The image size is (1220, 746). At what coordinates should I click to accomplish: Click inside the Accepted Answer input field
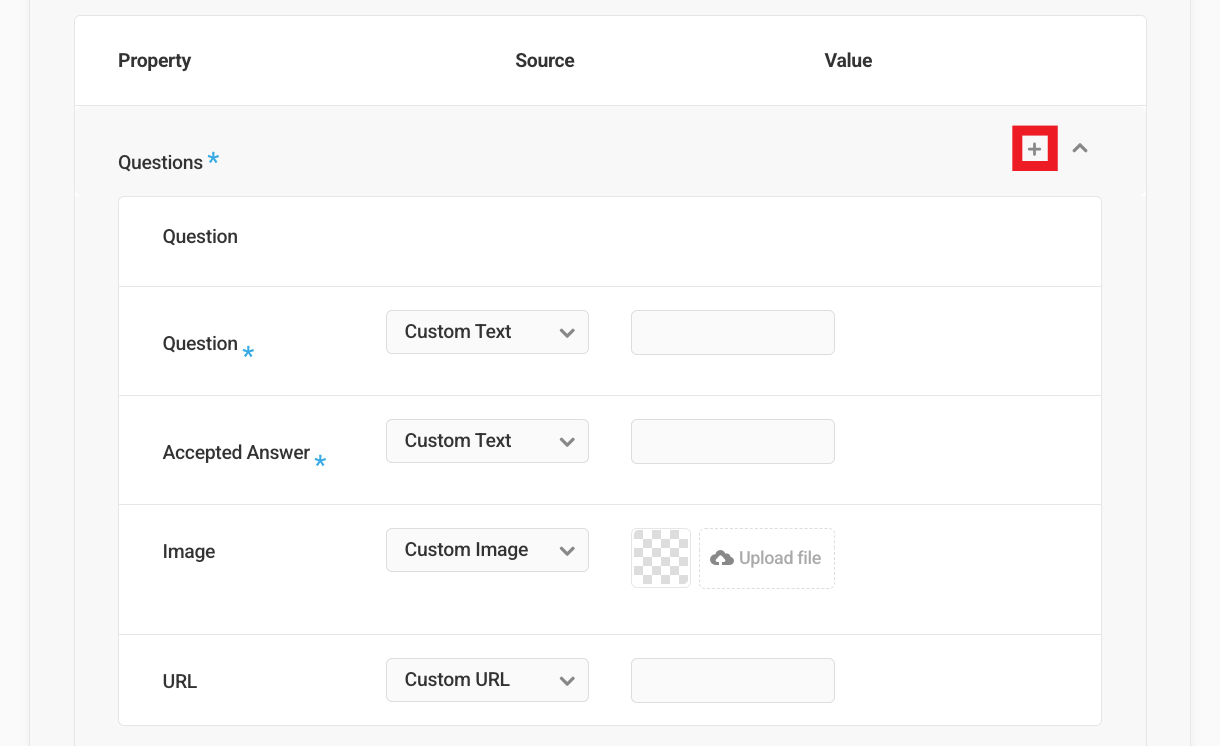click(732, 441)
